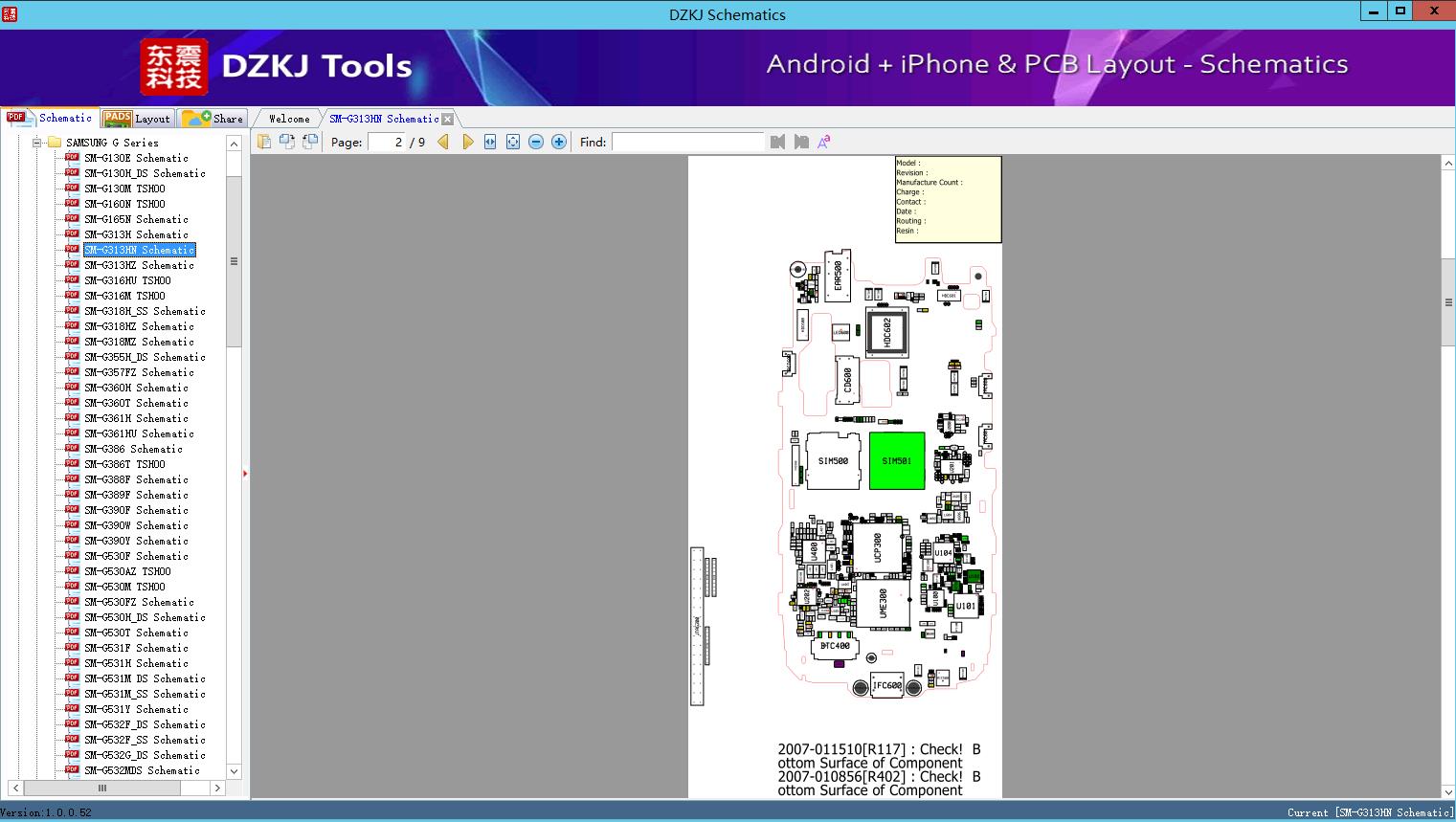Open SM-G130H_DS Schematic in tree

click(x=145, y=173)
